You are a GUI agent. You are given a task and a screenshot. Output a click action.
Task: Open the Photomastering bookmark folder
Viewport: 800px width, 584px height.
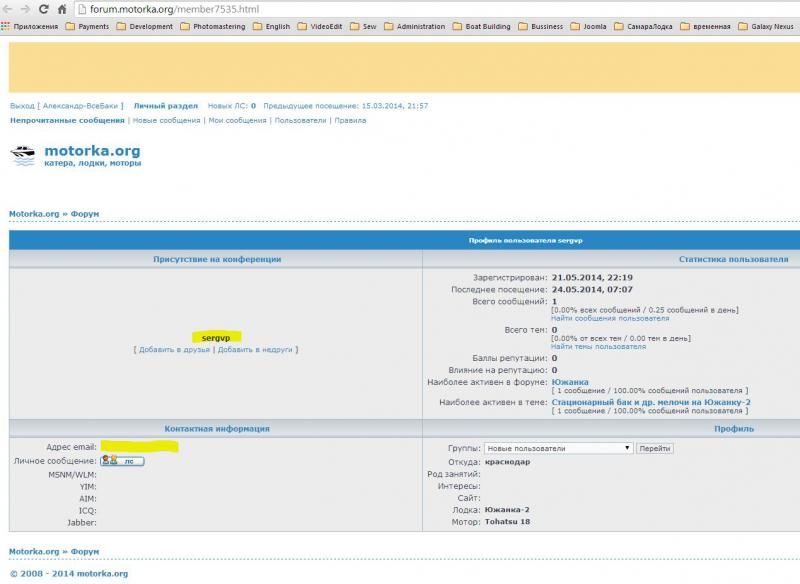point(212,27)
